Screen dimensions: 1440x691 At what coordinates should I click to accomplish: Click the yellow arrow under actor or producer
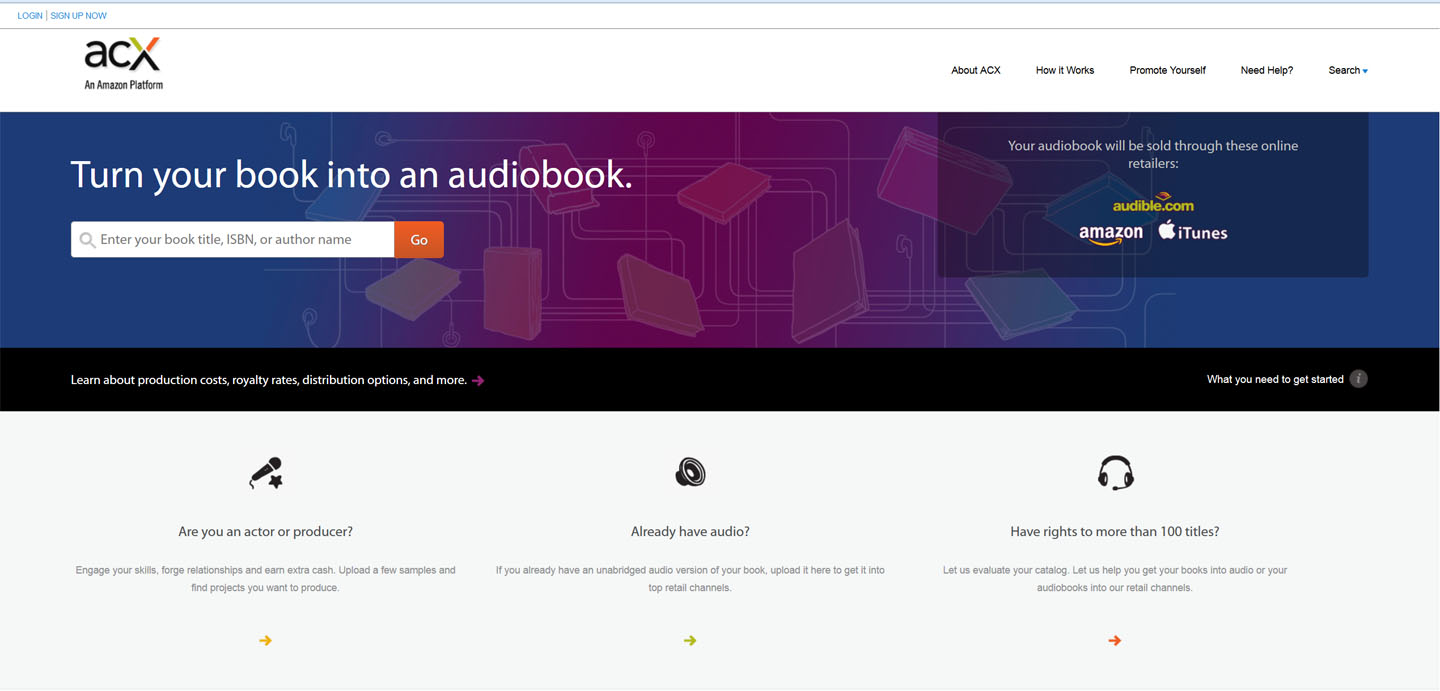[265, 640]
